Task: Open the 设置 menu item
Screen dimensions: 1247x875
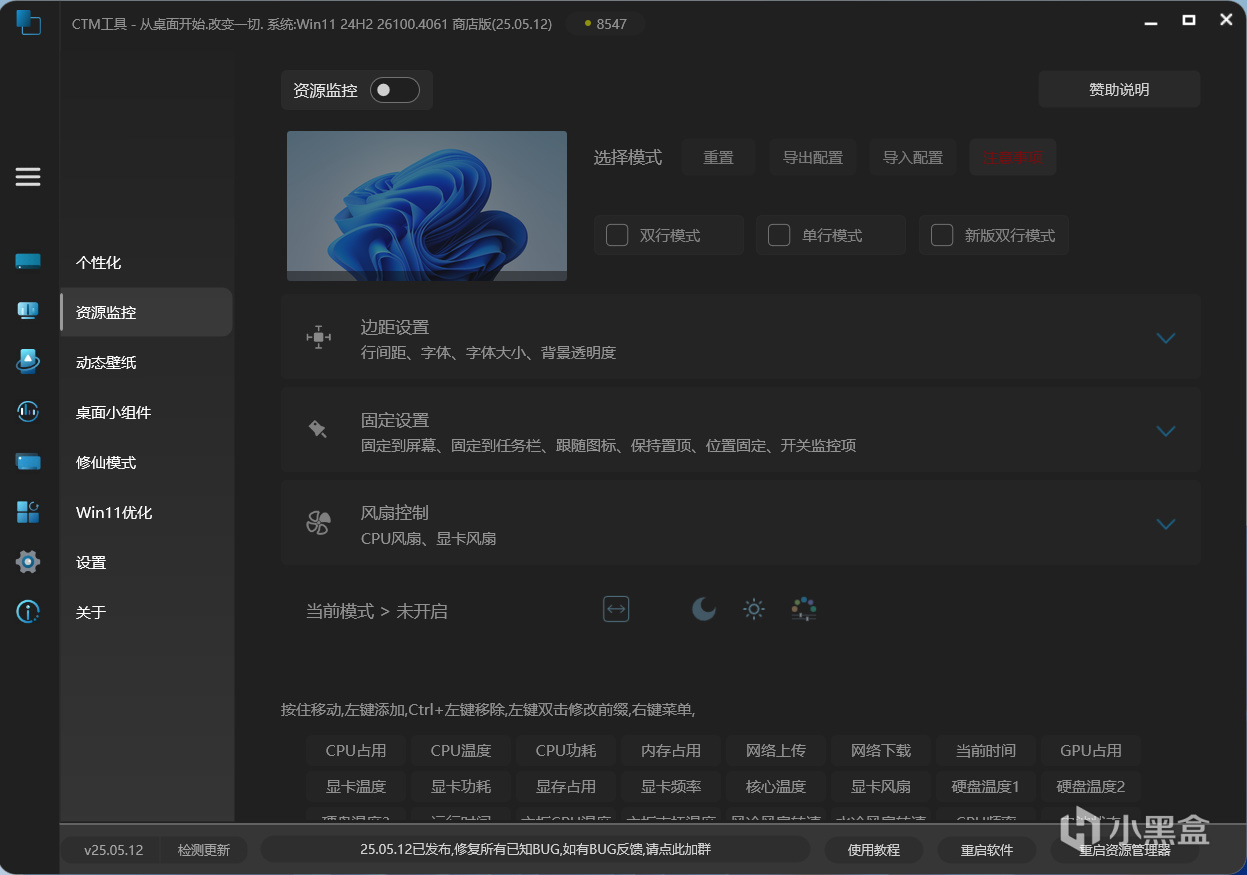Action: tap(146, 562)
